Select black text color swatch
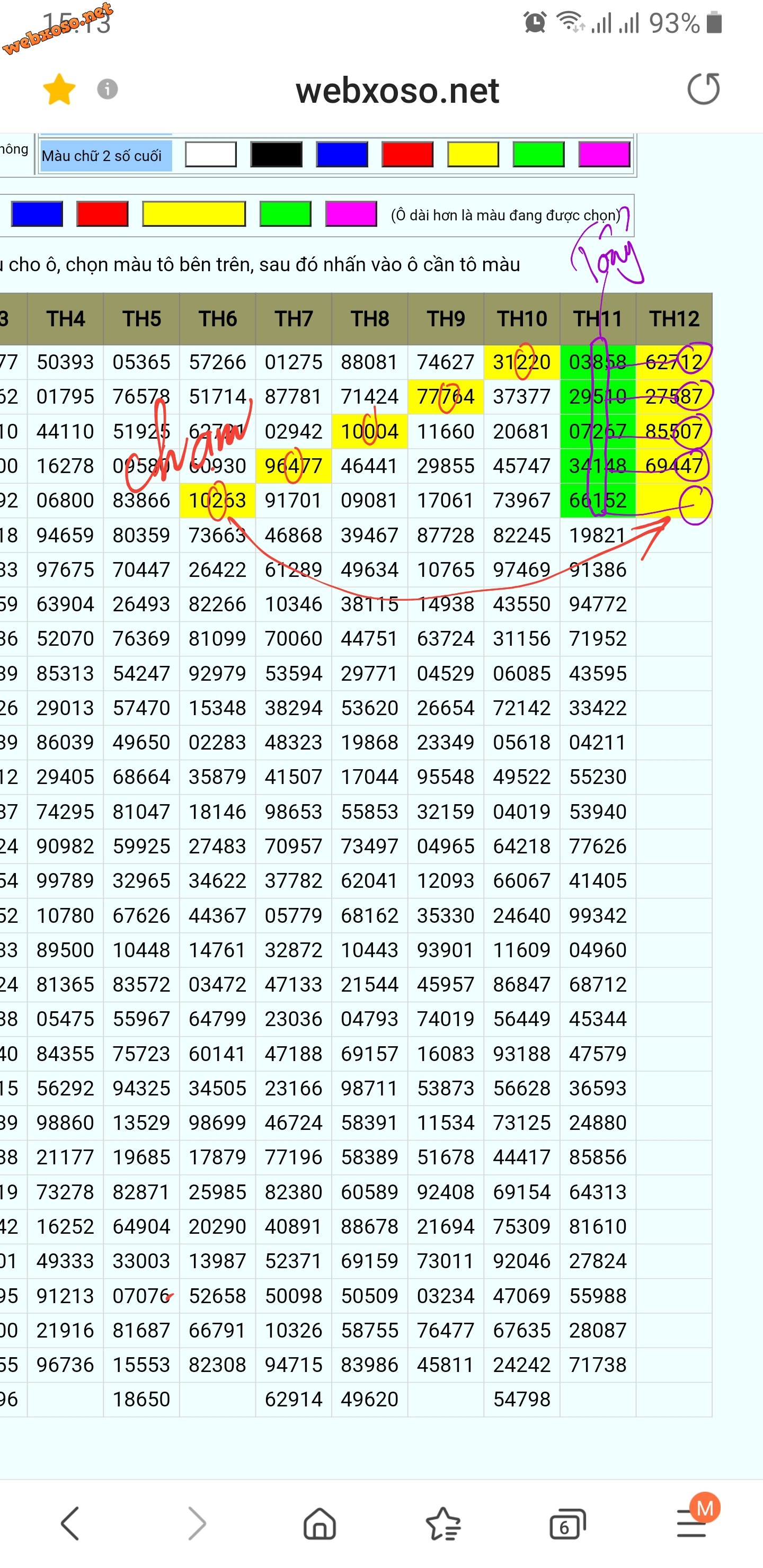Viewport: 763px width, 1568px height. tap(277, 154)
